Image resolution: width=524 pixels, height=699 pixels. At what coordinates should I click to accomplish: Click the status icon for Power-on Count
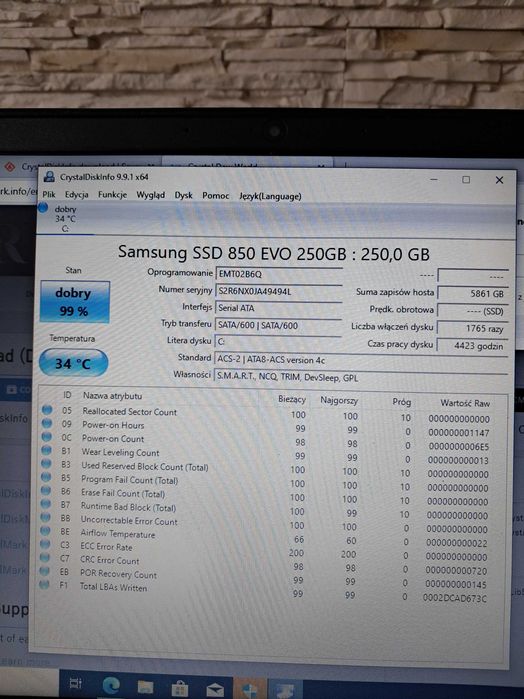[x=46, y=437]
